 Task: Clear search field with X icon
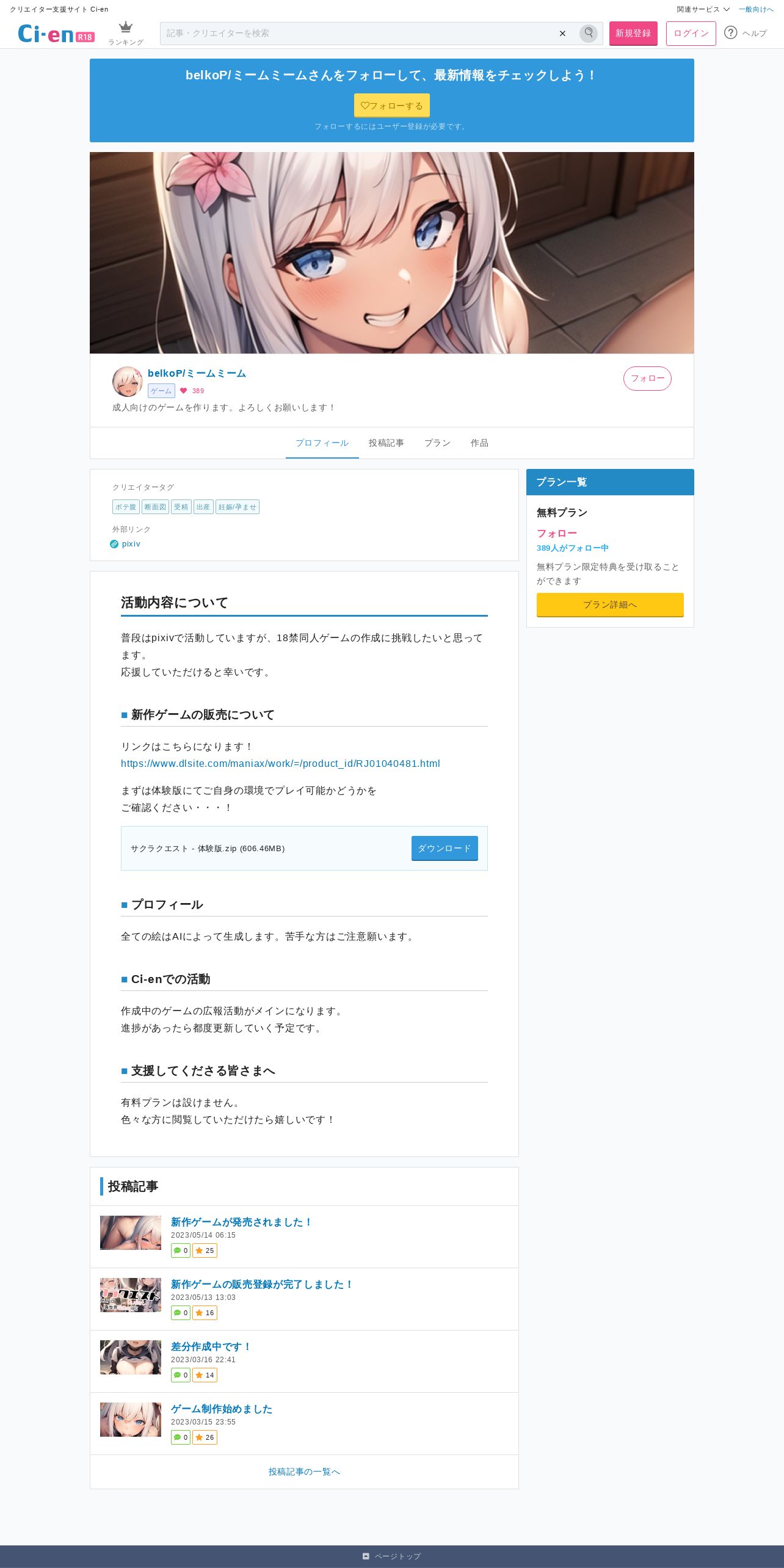(x=562, y=34)
